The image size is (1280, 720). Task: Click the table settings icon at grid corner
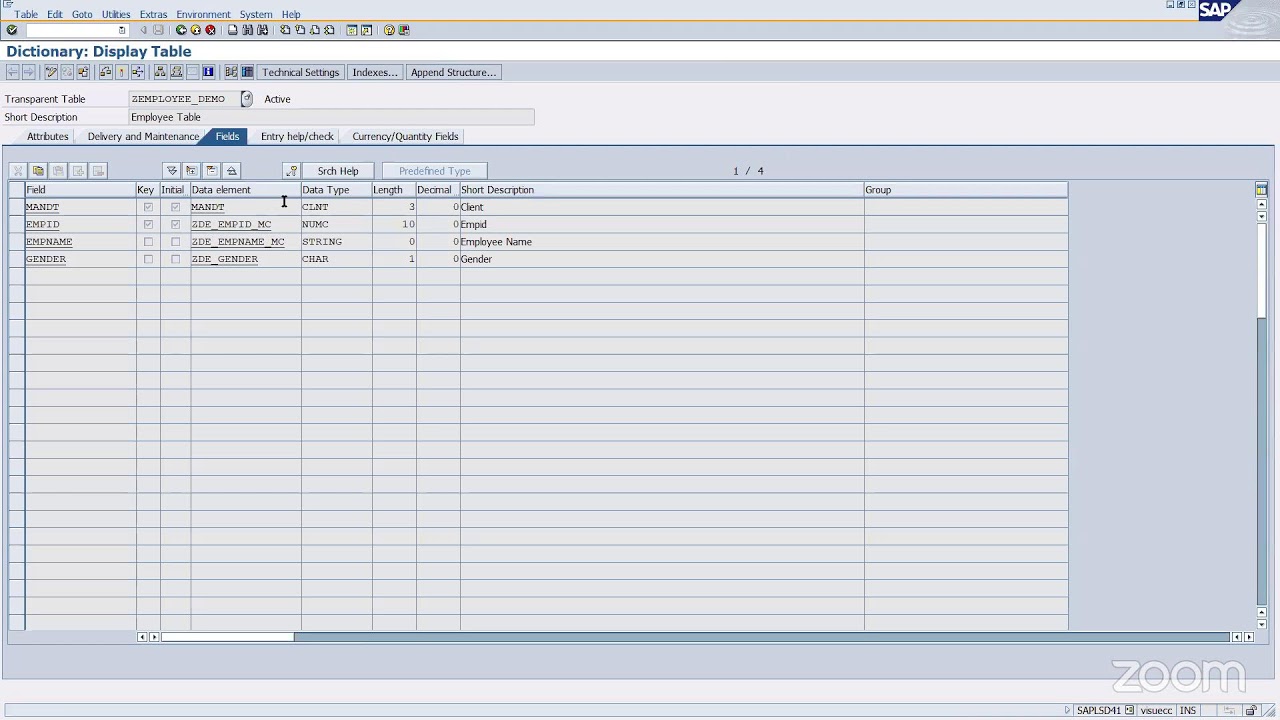point(1261,190)
